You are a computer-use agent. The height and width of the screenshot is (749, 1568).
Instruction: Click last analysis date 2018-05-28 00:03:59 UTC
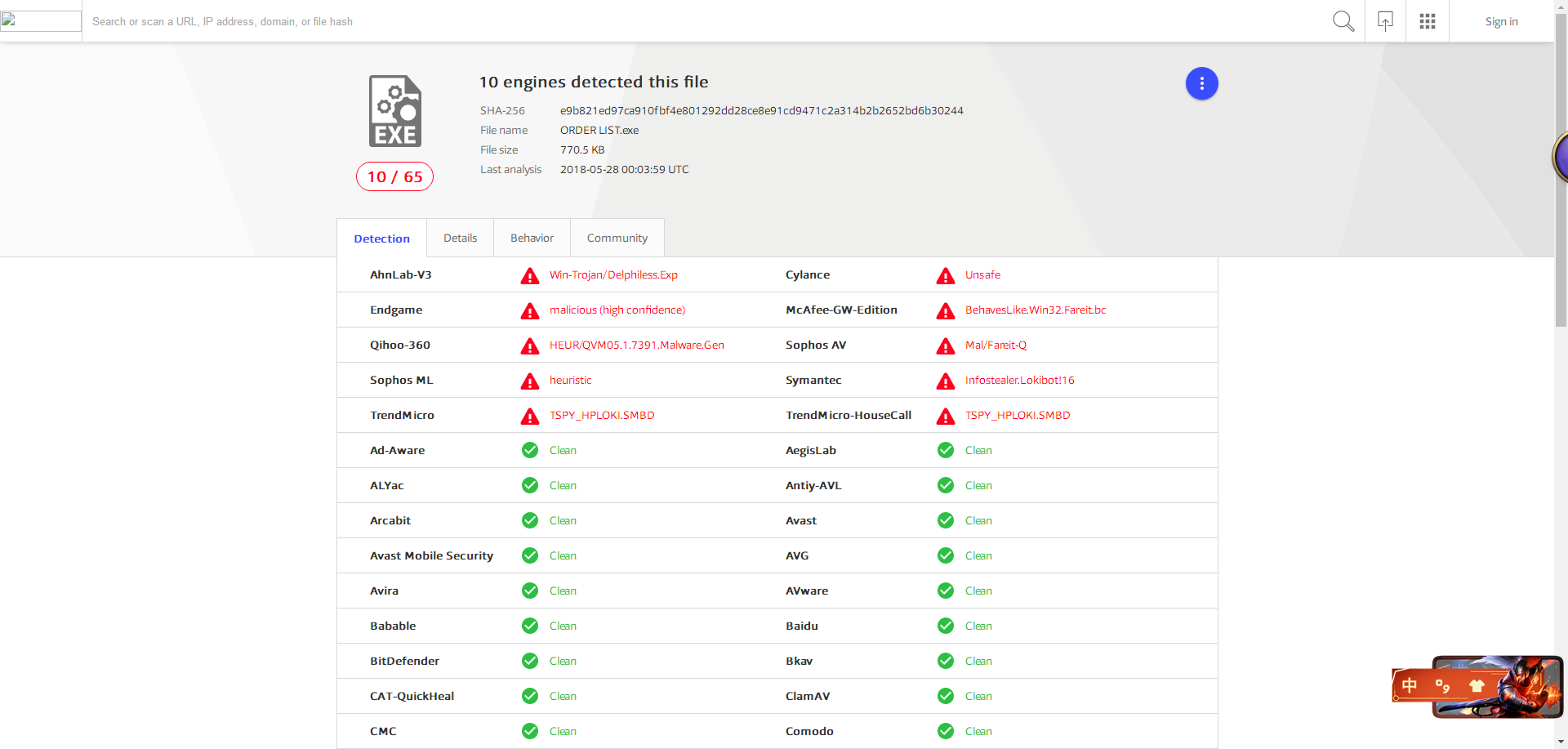[624, 169]
